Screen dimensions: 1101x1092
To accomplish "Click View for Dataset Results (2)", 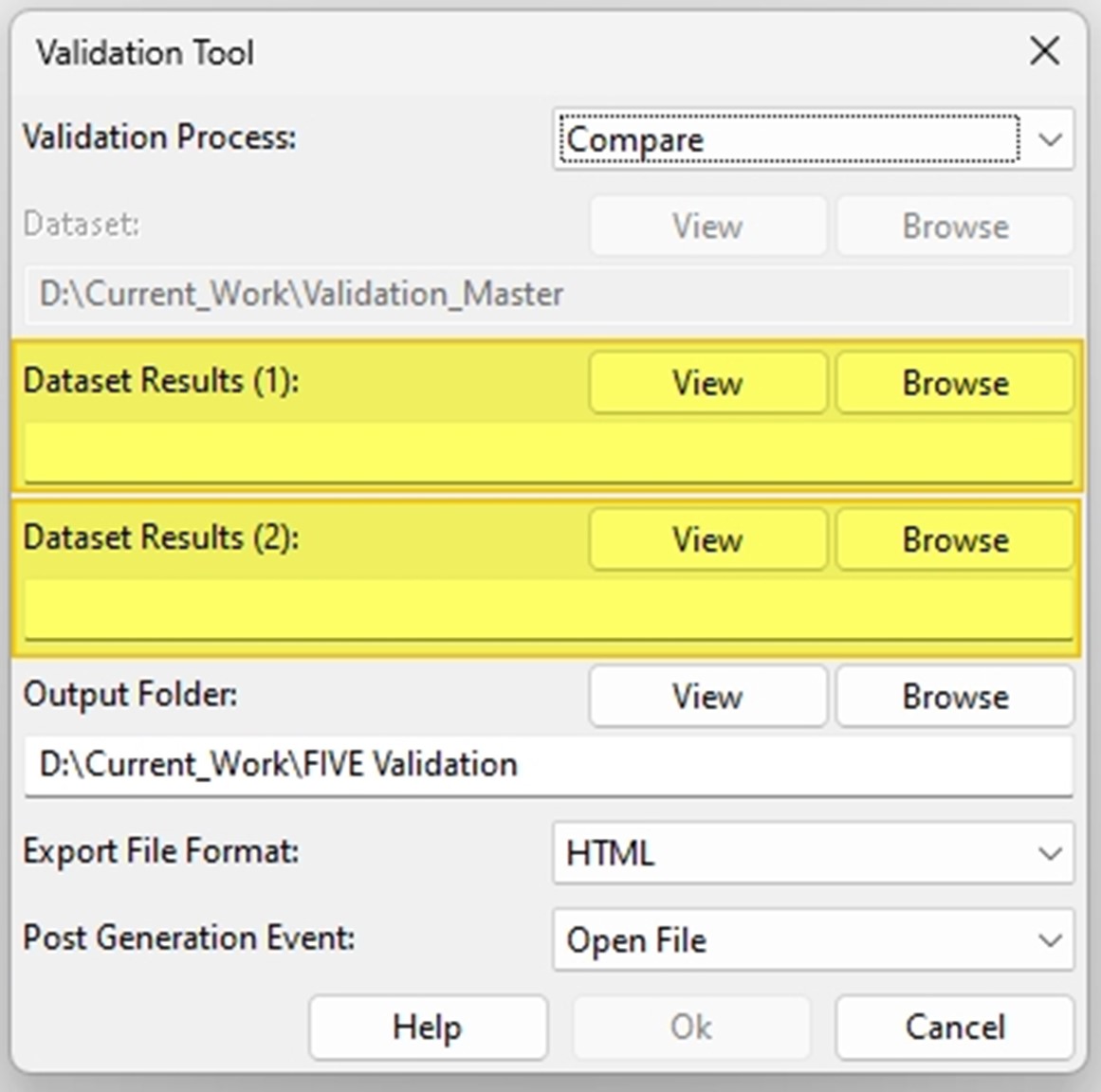I will (707, 538).
